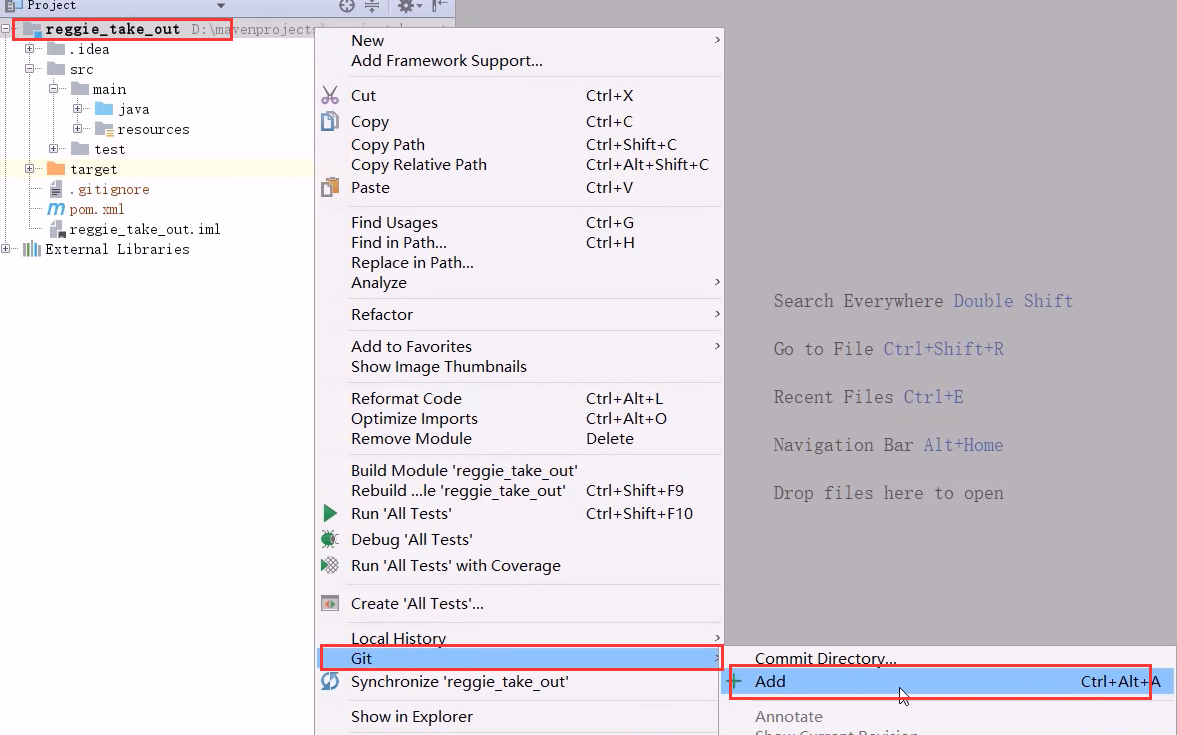
Task: Click the scroll-from-source target icon
Action: point(347,6)
